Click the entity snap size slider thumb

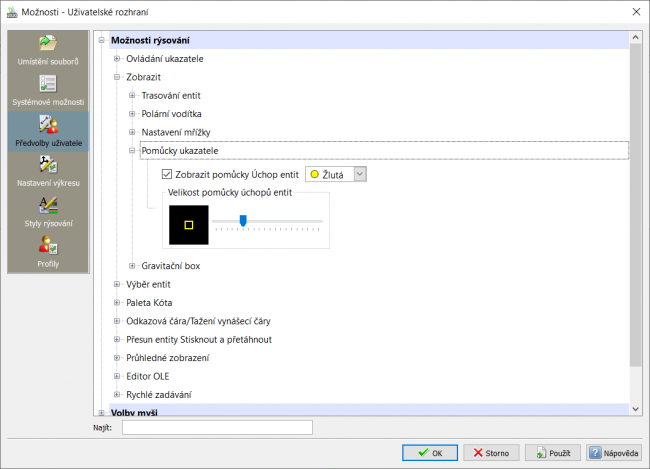(x=243, y=221)
